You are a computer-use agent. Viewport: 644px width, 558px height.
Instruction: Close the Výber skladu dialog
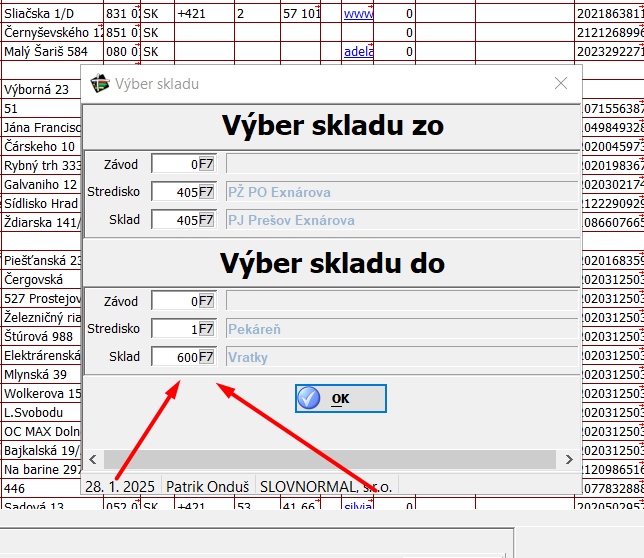pos(561,84)
